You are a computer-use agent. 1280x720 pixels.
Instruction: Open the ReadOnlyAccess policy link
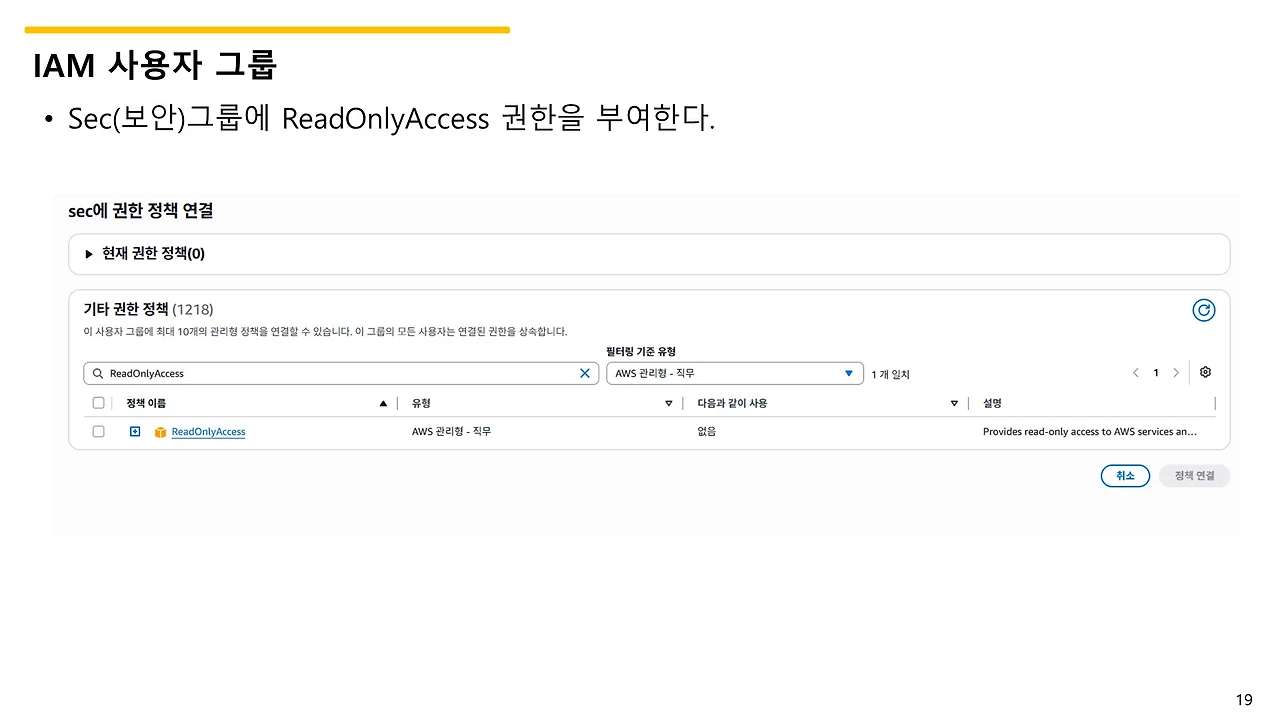click(x=208, y=432)
